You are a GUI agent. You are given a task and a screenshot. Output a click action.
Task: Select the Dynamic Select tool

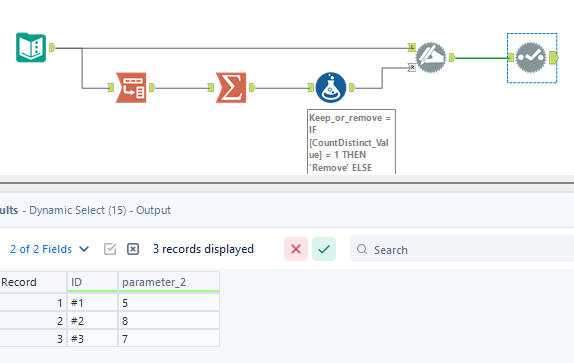531,57
